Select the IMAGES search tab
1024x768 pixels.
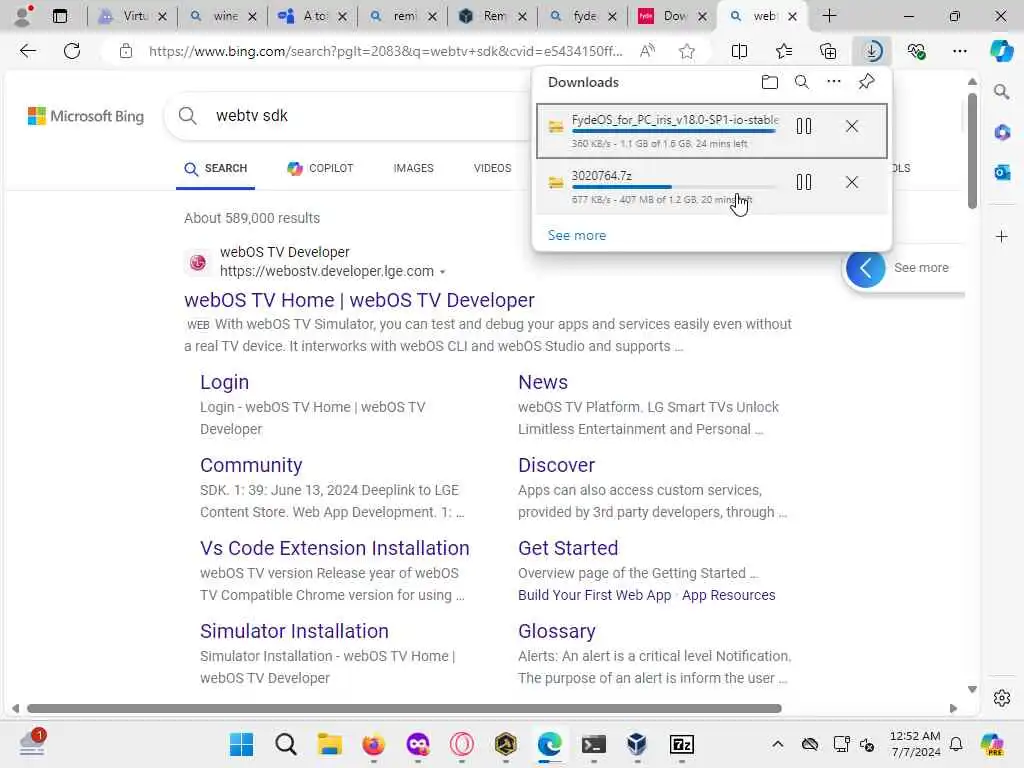click(413, 168)
